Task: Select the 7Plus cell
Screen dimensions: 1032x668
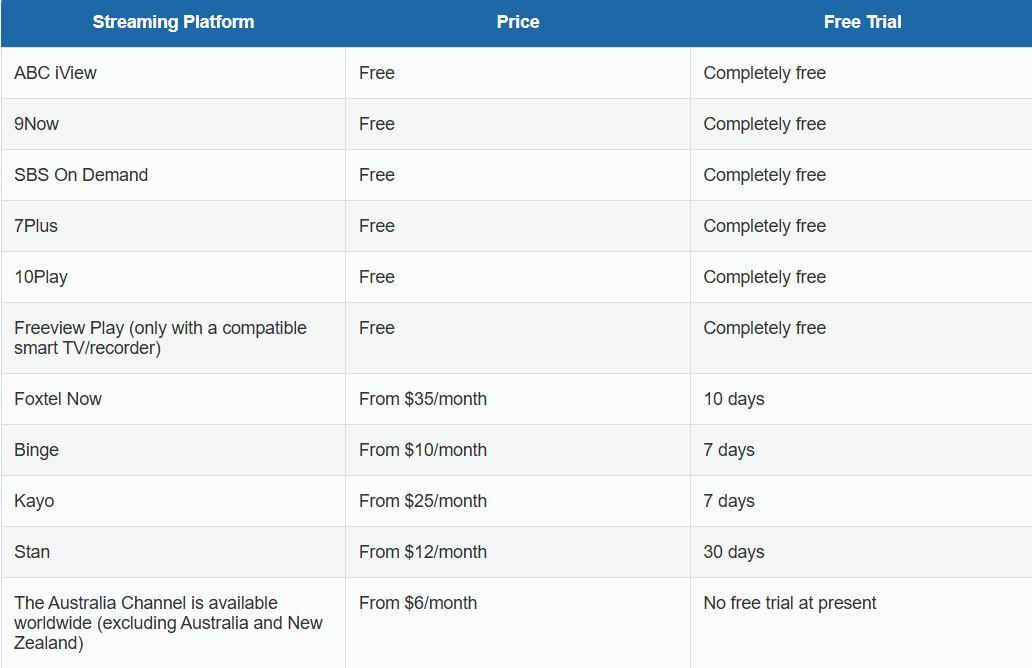Action: click(x=173, y=226)
